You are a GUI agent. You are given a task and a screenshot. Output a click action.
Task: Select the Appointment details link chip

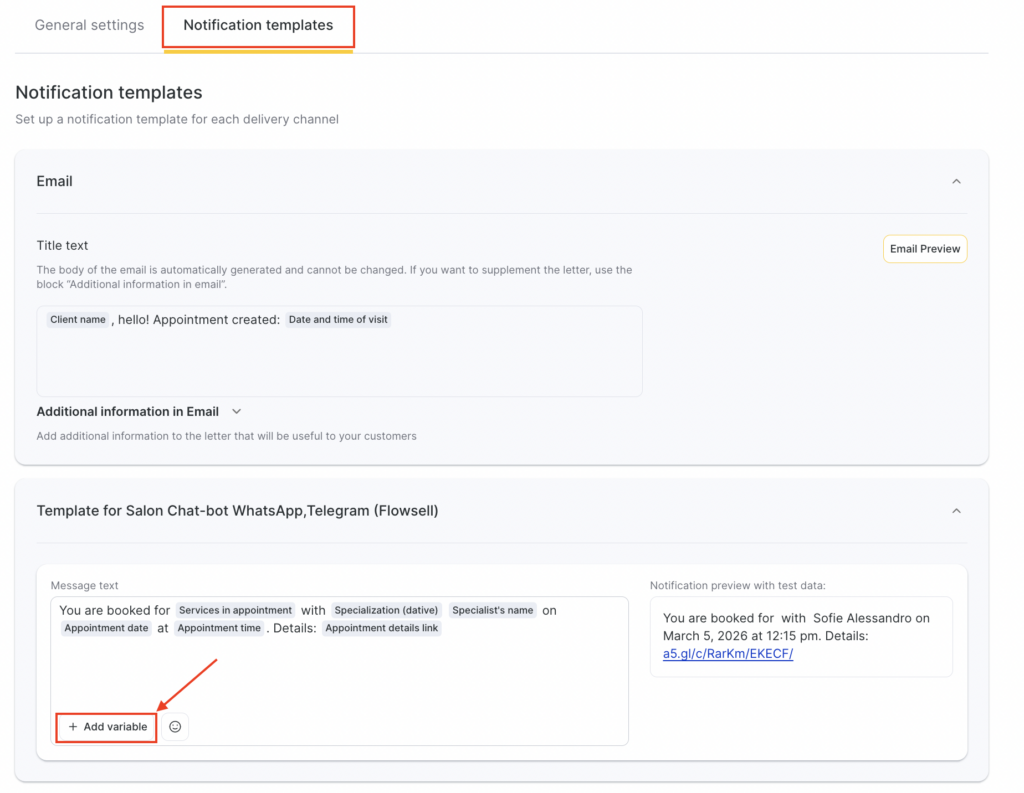[x=381, y=628]
